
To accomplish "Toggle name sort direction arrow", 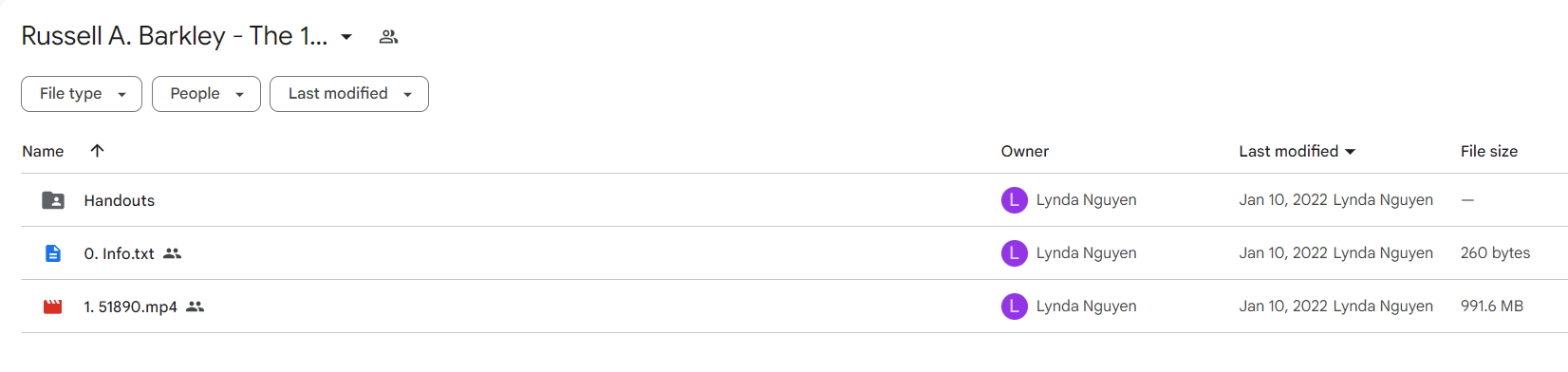I will [x=97, y=151].
